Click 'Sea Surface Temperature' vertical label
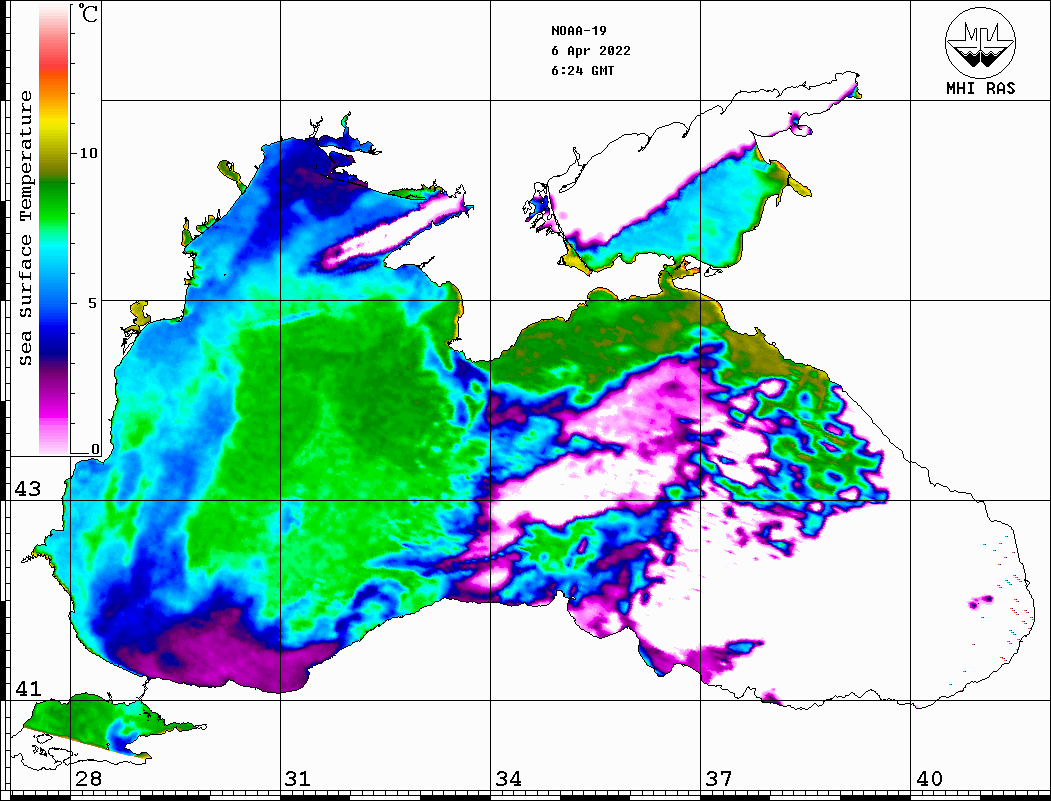Image resolution: width=1051 pixels, height=801 pixels. click(25, 229)
